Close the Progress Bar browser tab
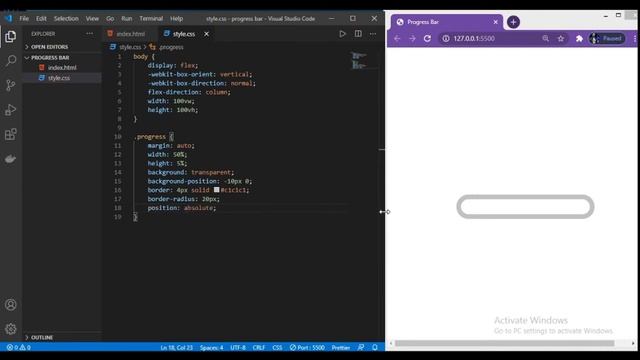Image resolution: width=640 pixels, height=360 pixels. tap(496, 22)
